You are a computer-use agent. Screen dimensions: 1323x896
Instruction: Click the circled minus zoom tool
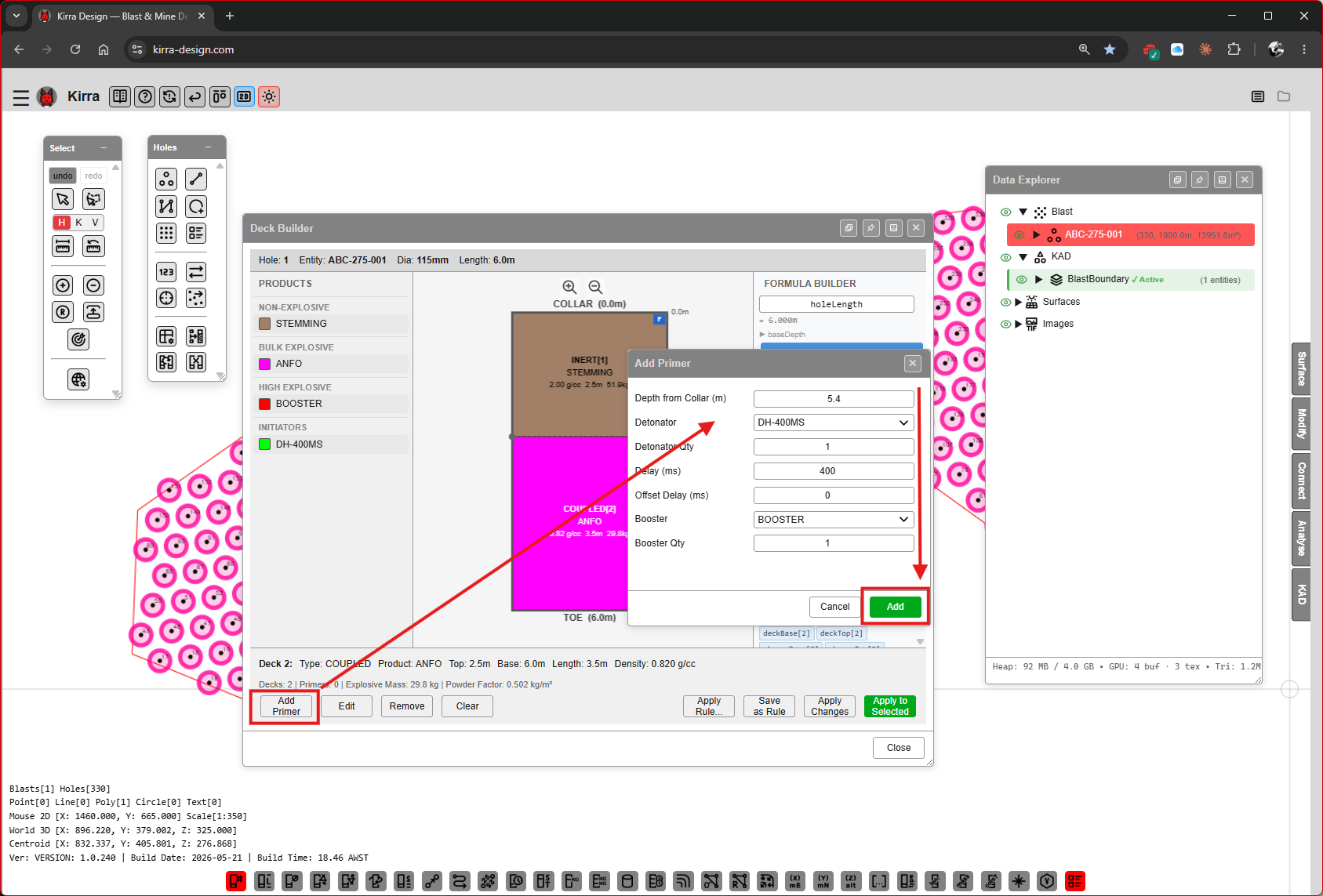93,285
